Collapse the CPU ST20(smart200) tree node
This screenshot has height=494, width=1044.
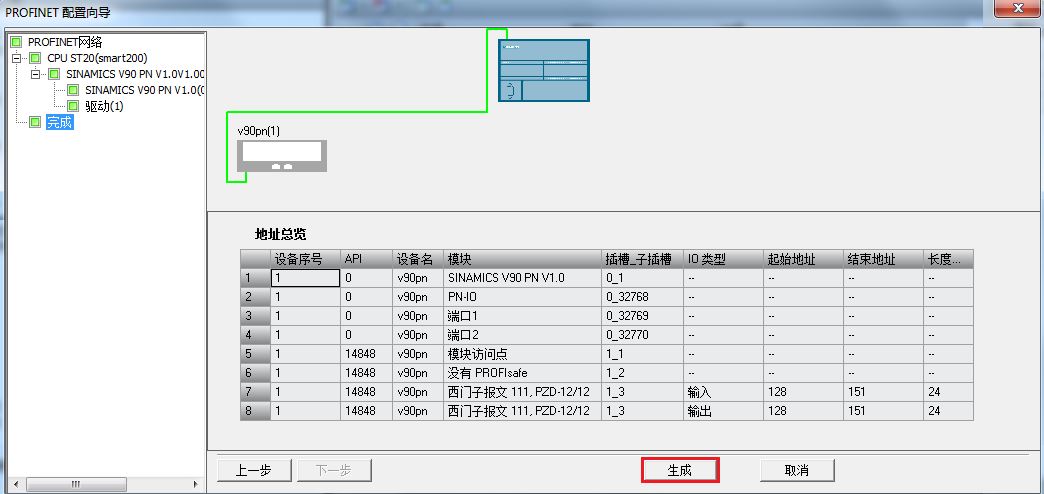[17, 58]
